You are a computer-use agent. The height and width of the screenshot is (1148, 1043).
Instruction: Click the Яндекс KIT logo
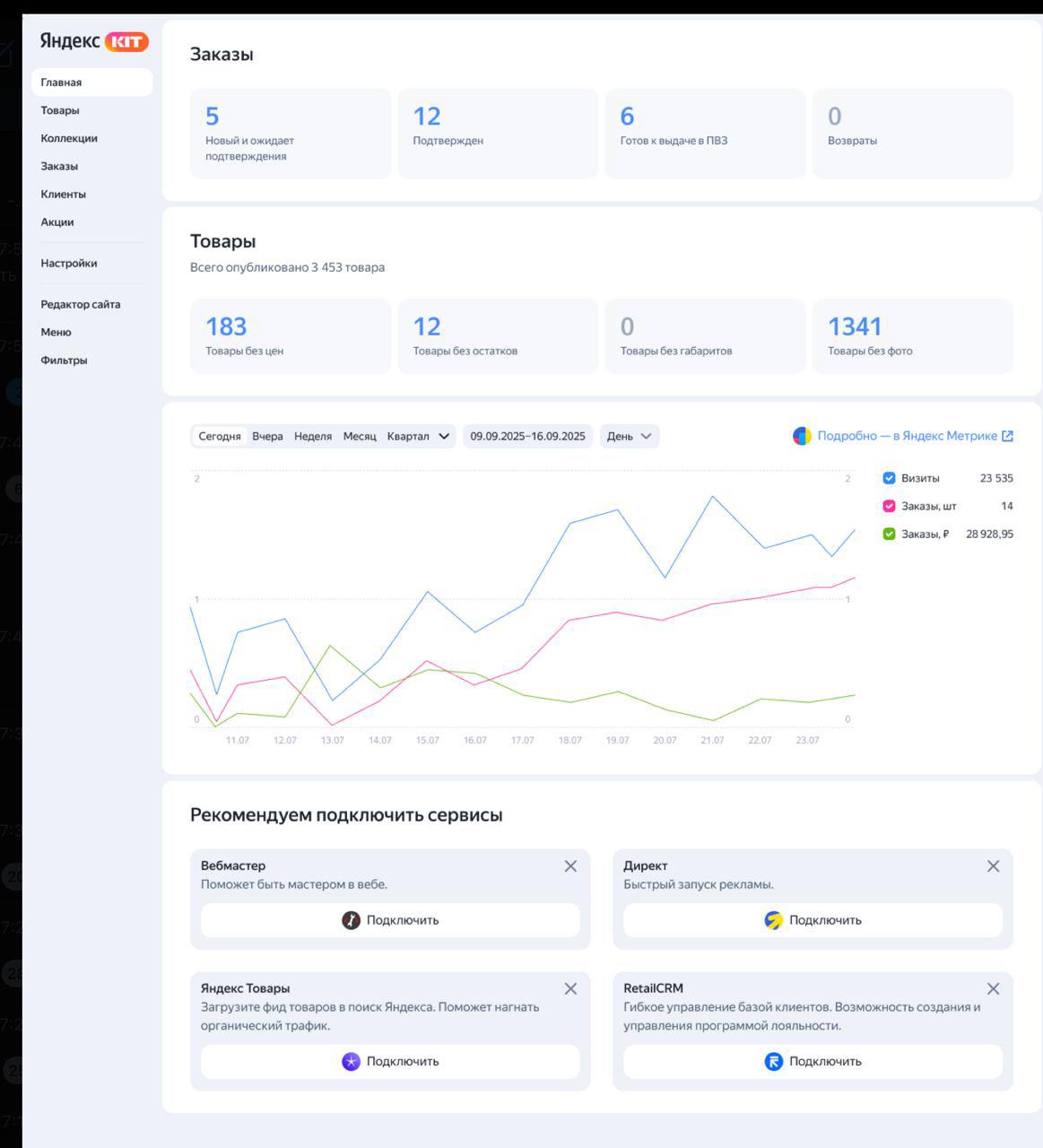tap(93, 41)
